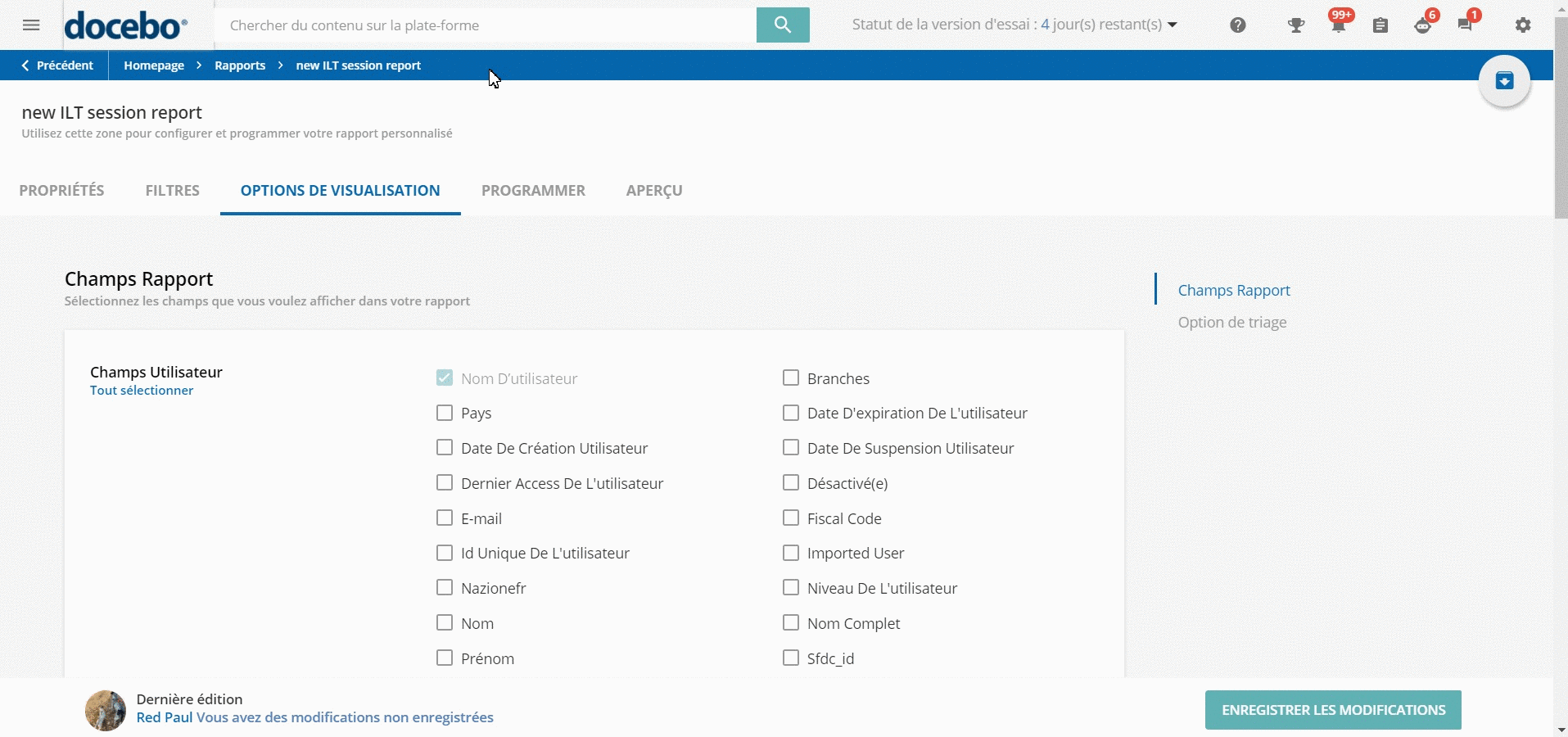Click Red Paul's avatar picture
Viewport: 1568px width, 737px height.
tap(106, 710)
